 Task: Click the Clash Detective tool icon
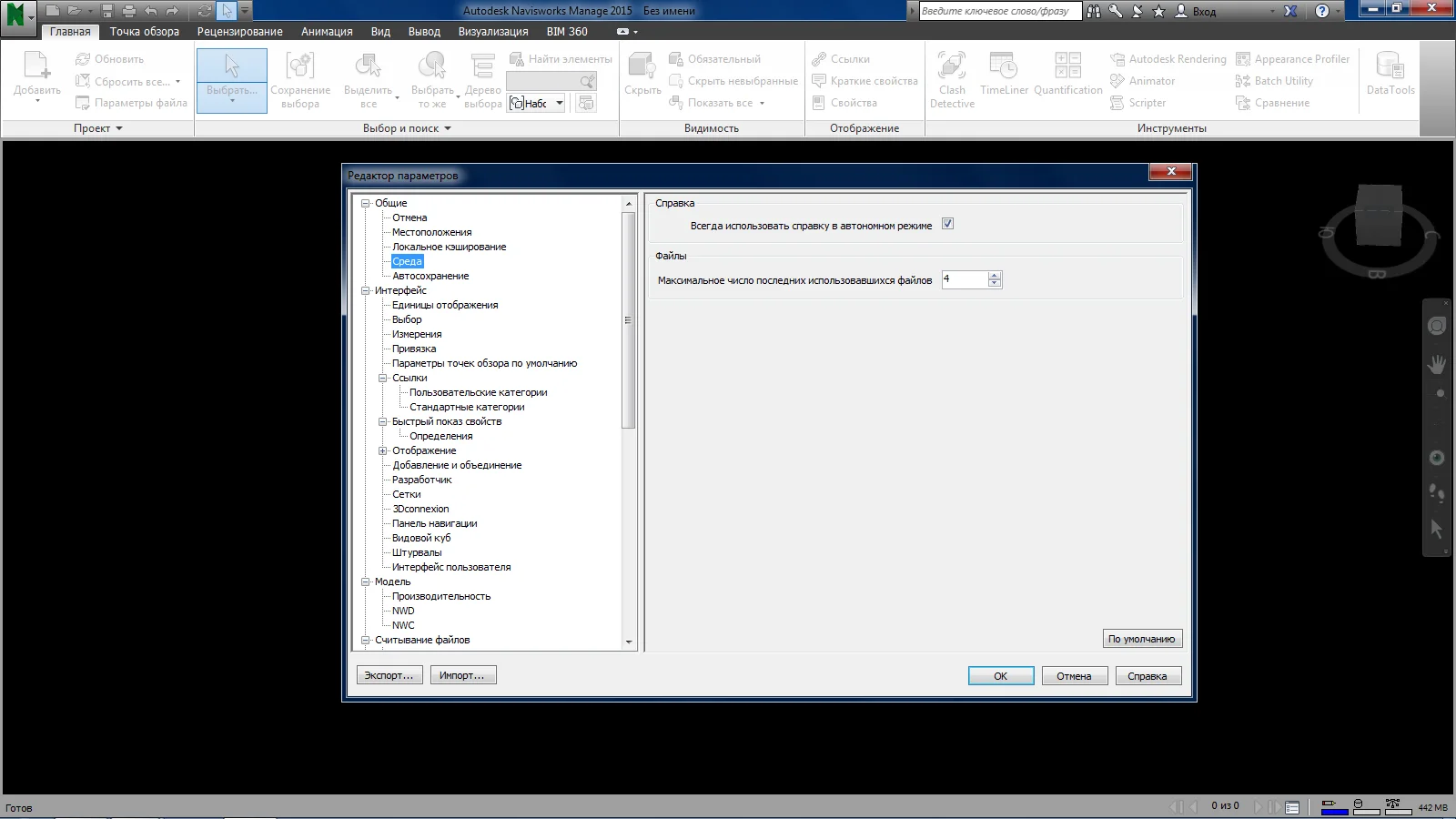click(952, 67)
